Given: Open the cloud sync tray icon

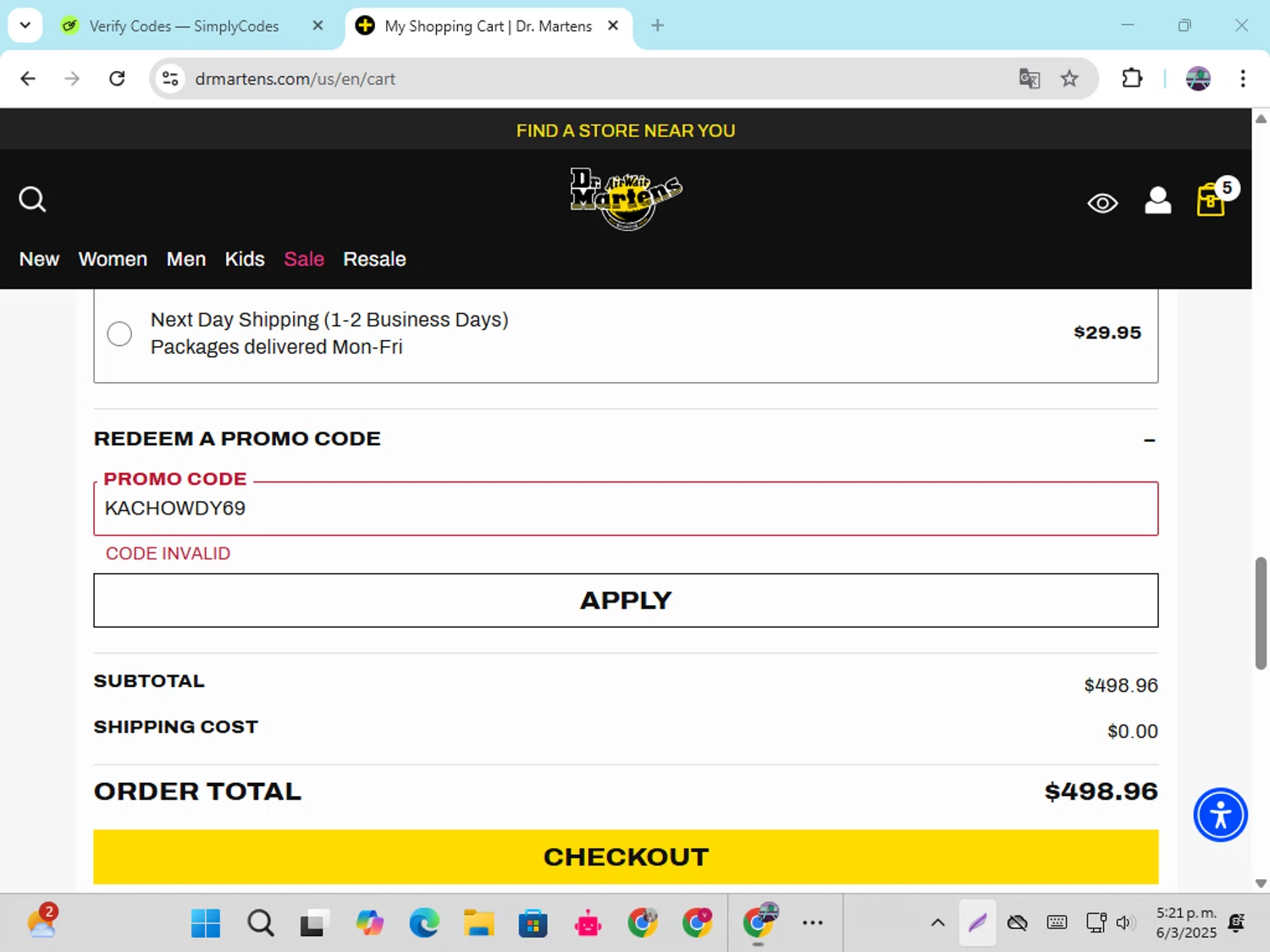Looking at the screenshot, I should (x=1018, y=923).
